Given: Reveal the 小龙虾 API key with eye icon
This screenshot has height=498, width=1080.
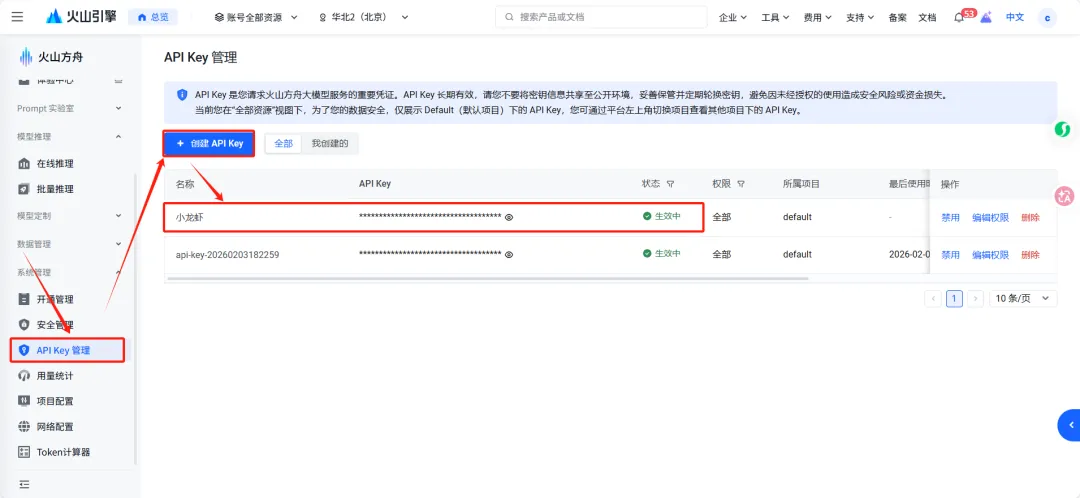Looking at the screenshot, I should pyautogui.click(x=510, y=217).
